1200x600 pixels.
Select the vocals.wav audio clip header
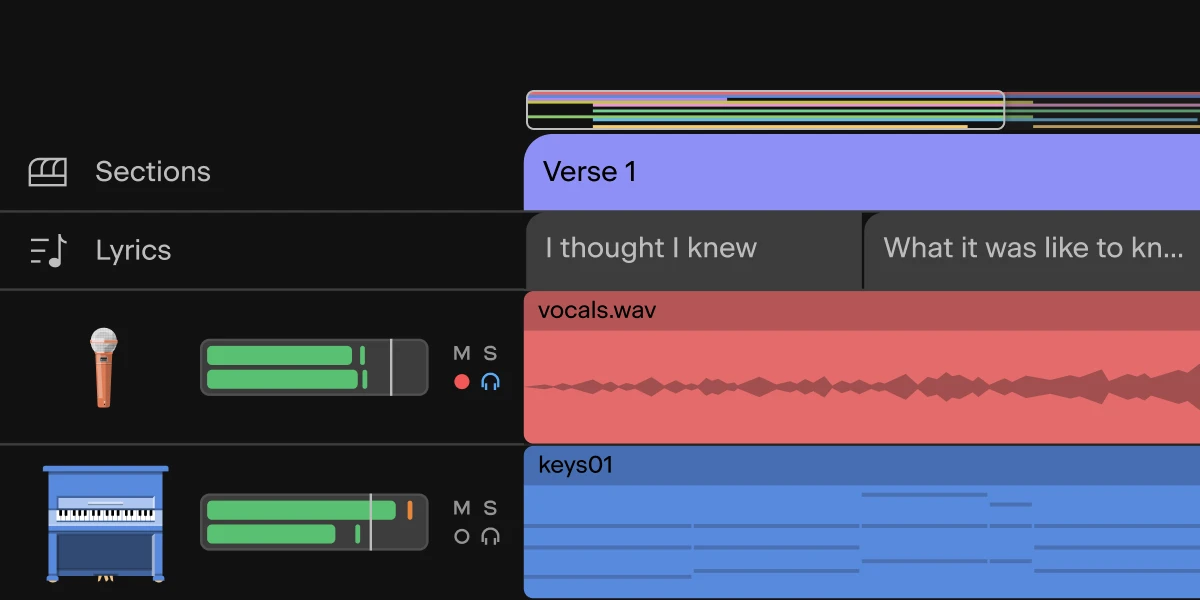point(862,311)
